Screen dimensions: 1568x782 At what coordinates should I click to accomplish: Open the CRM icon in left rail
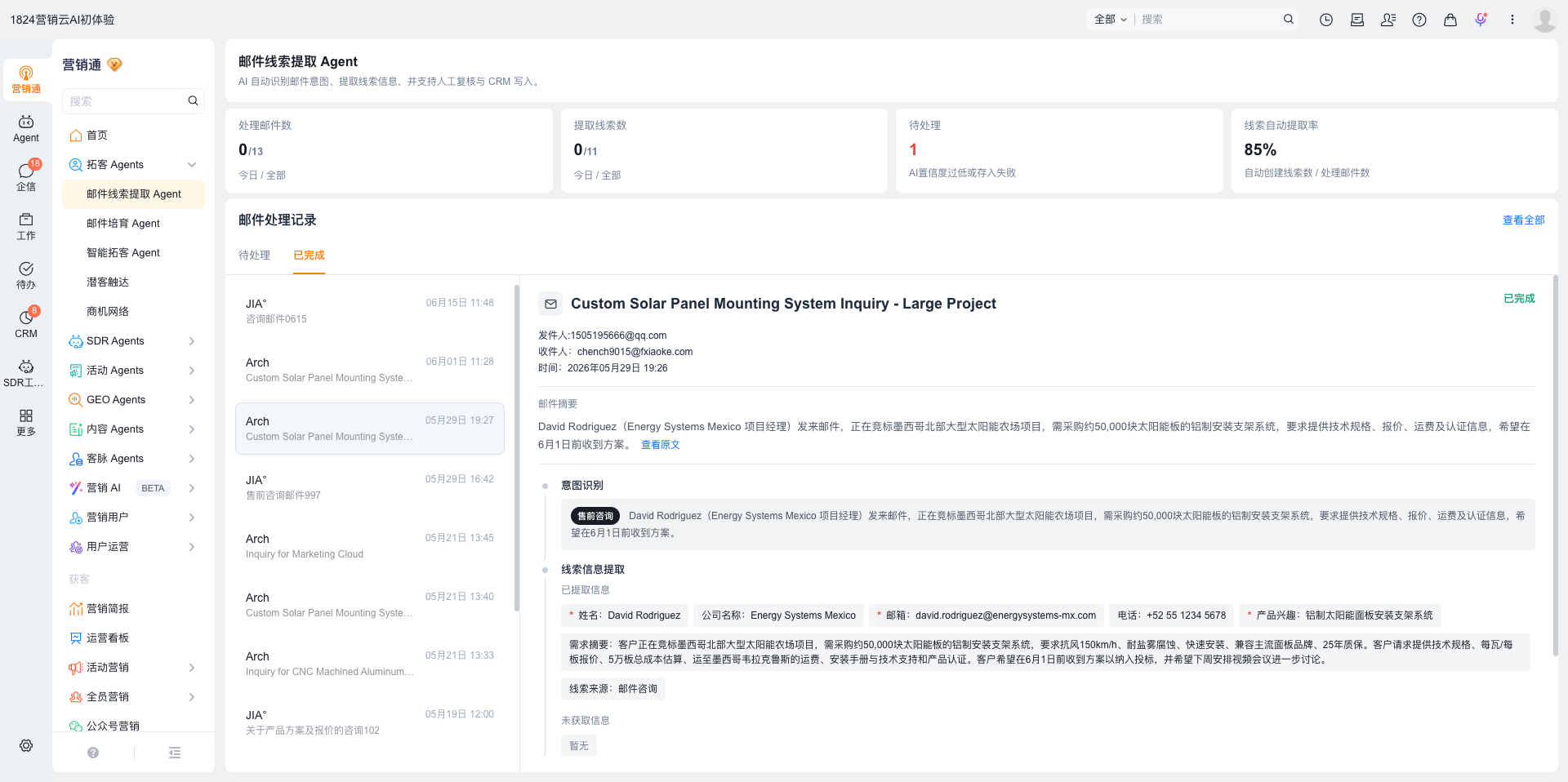pyautogui.click(x=26, y=323)
